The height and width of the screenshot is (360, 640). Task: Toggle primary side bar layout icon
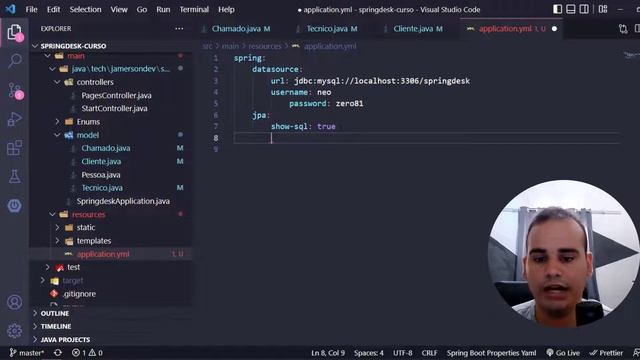[x=557, y=9]
